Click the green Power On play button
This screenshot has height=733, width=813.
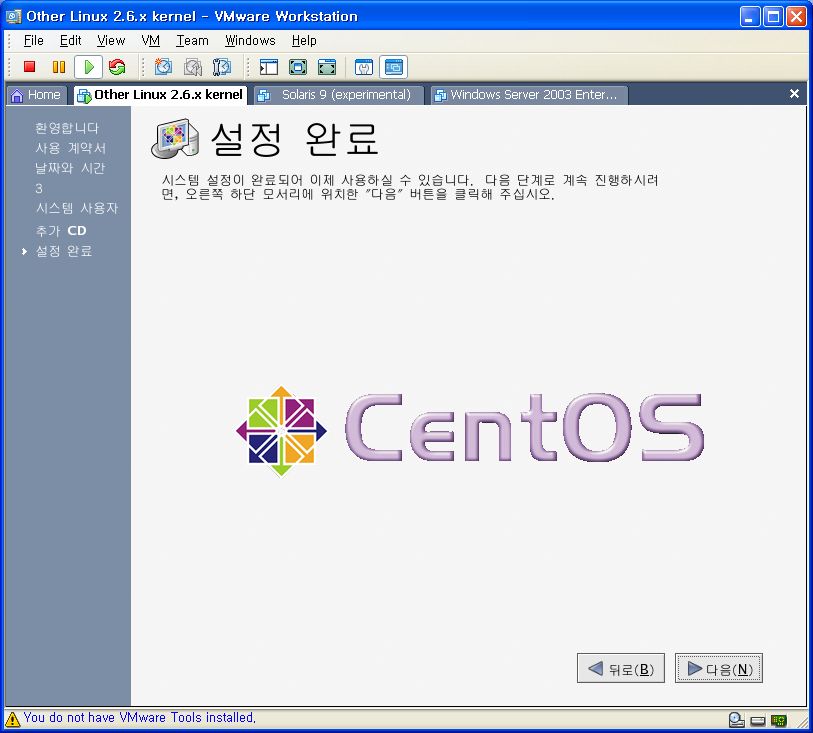(x=88, y=67)
